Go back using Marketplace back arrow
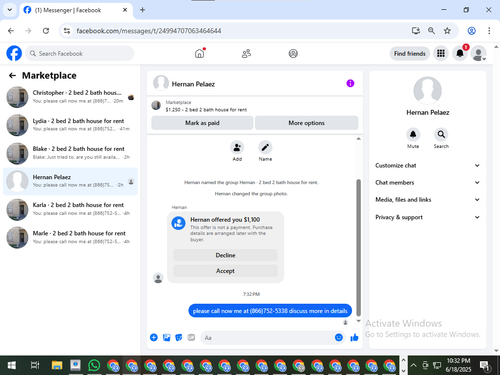 point(12,76)
